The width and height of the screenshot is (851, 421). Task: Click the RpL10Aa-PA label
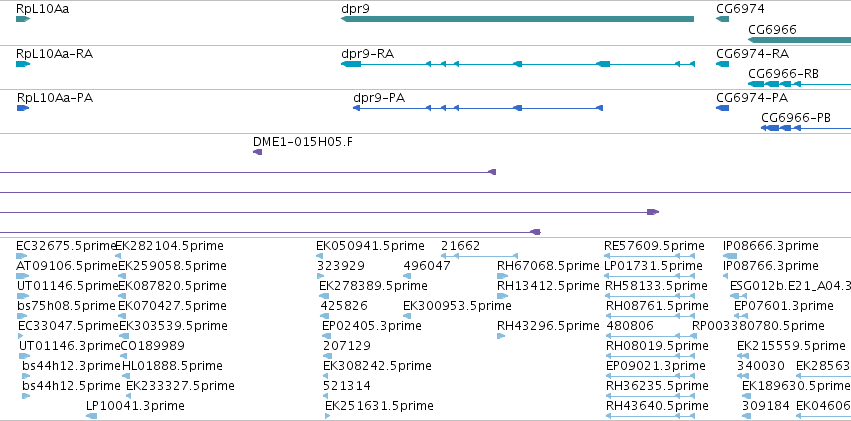pyautogui.click(x=55, y=98)
